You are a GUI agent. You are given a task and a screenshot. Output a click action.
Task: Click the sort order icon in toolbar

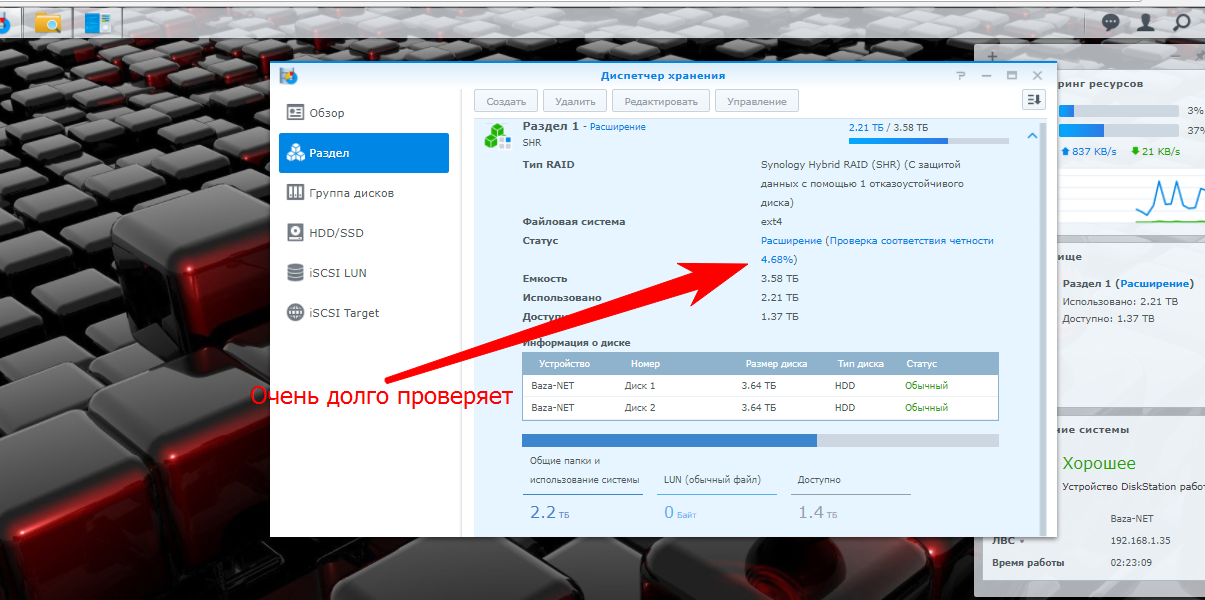point(1033,100)
